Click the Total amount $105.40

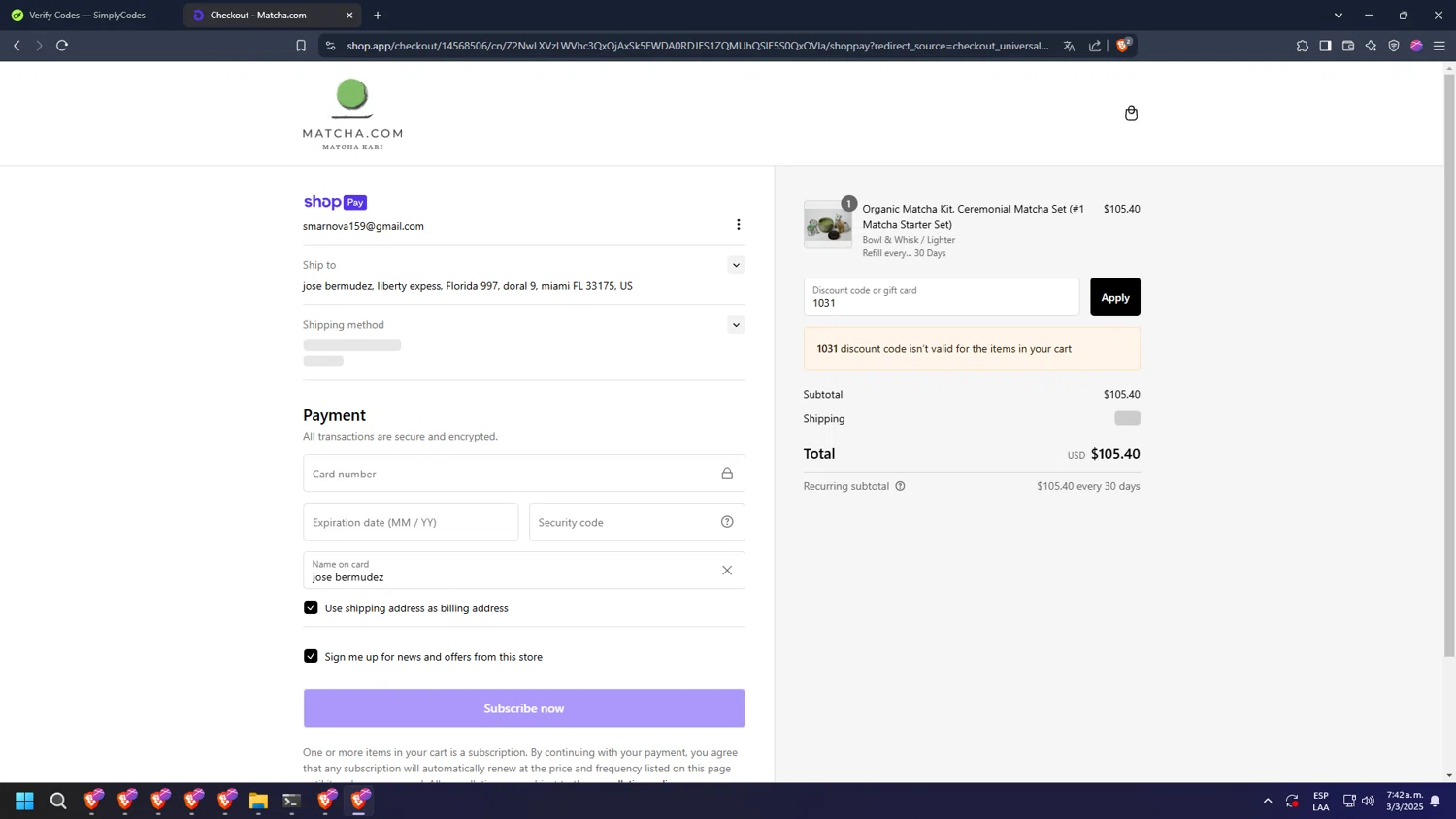pyautogui.click(x=1115, y=454)
